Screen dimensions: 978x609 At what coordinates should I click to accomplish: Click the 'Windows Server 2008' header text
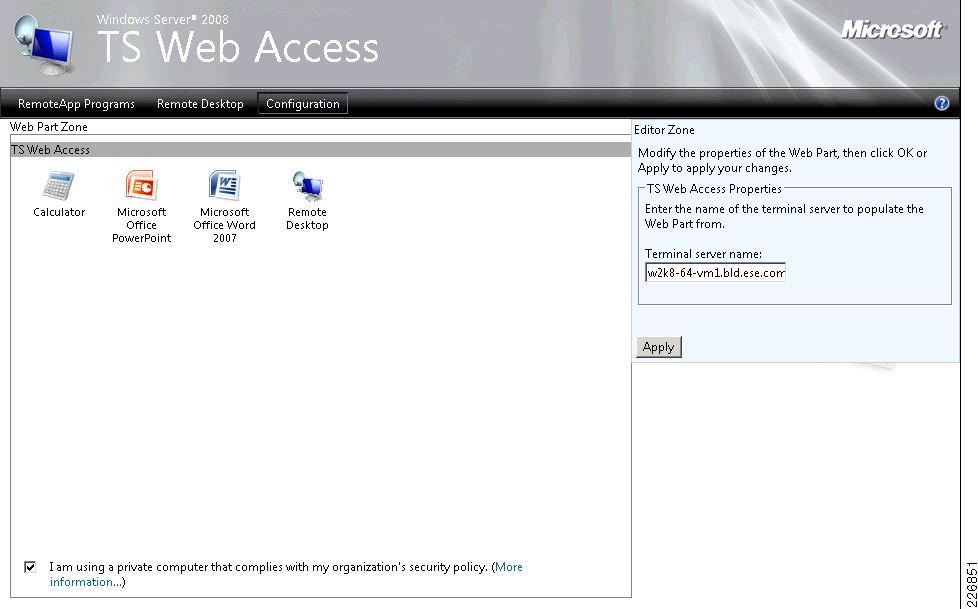(x=163, y=19)
